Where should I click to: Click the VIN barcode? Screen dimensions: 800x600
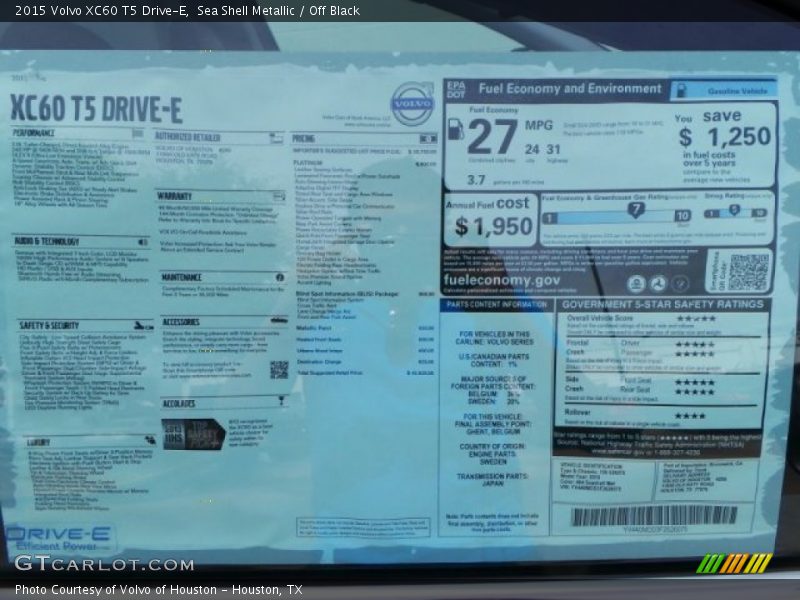[654, 516]
